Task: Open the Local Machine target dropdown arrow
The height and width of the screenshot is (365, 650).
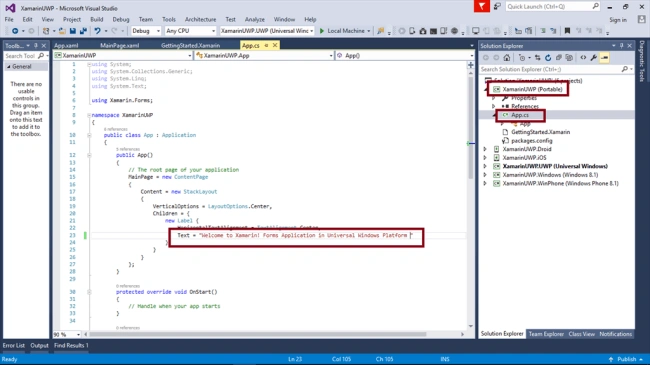Action: (369, 31)
